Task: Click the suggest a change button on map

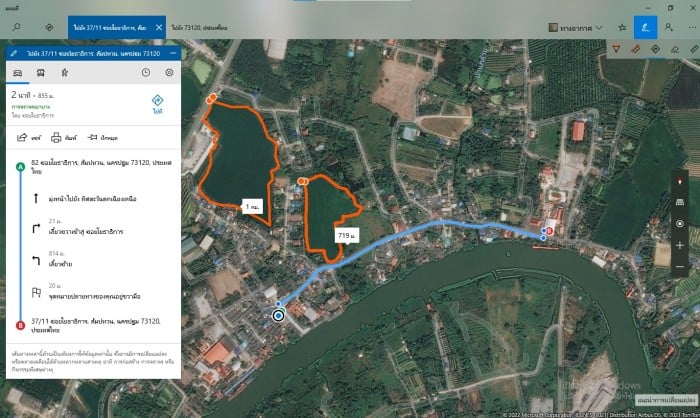Action: tap(666, 400)
